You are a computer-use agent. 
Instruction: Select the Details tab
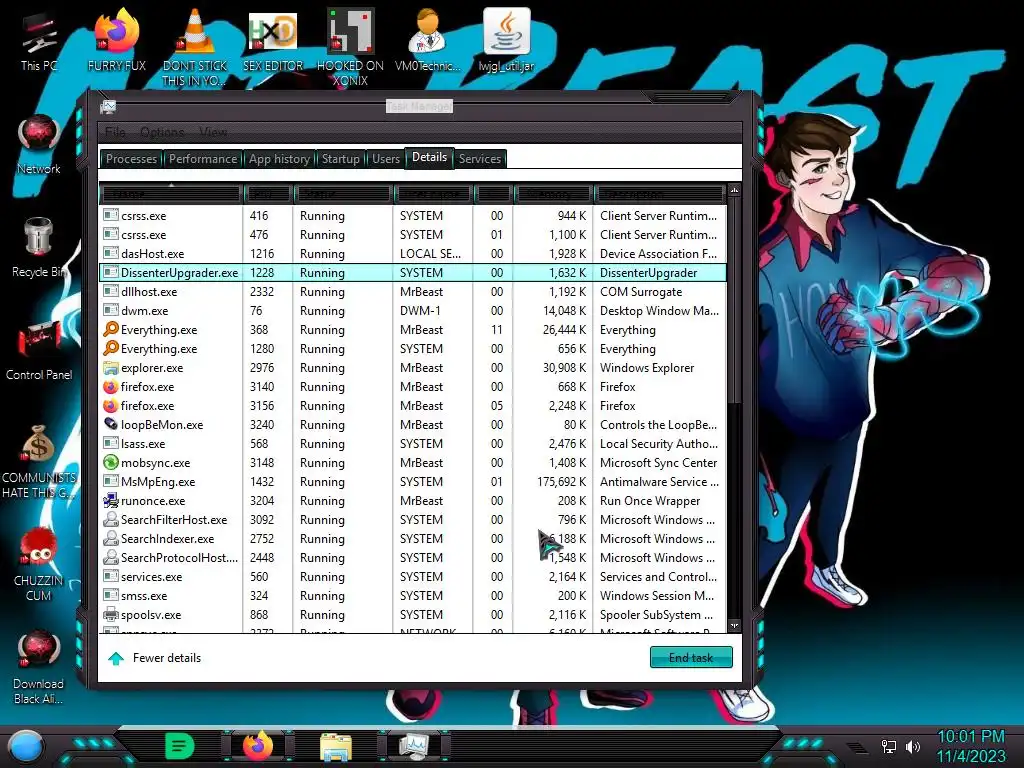tap(429, 157)
